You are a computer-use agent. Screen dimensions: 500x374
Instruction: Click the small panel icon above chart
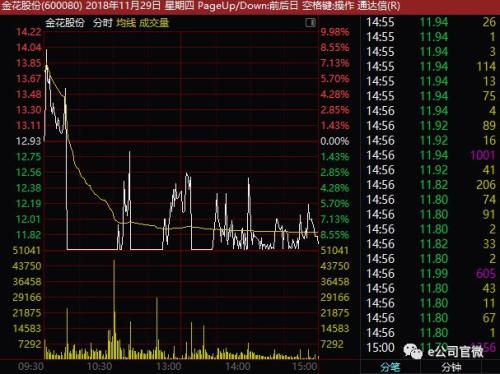coord(311,23)
